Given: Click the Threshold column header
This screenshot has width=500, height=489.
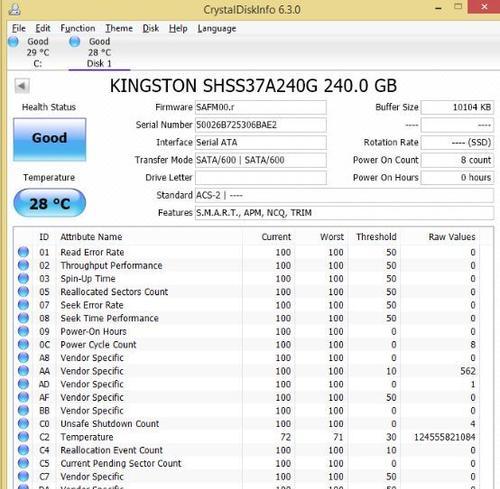Looking at the screenshot, I should point(376,237).
